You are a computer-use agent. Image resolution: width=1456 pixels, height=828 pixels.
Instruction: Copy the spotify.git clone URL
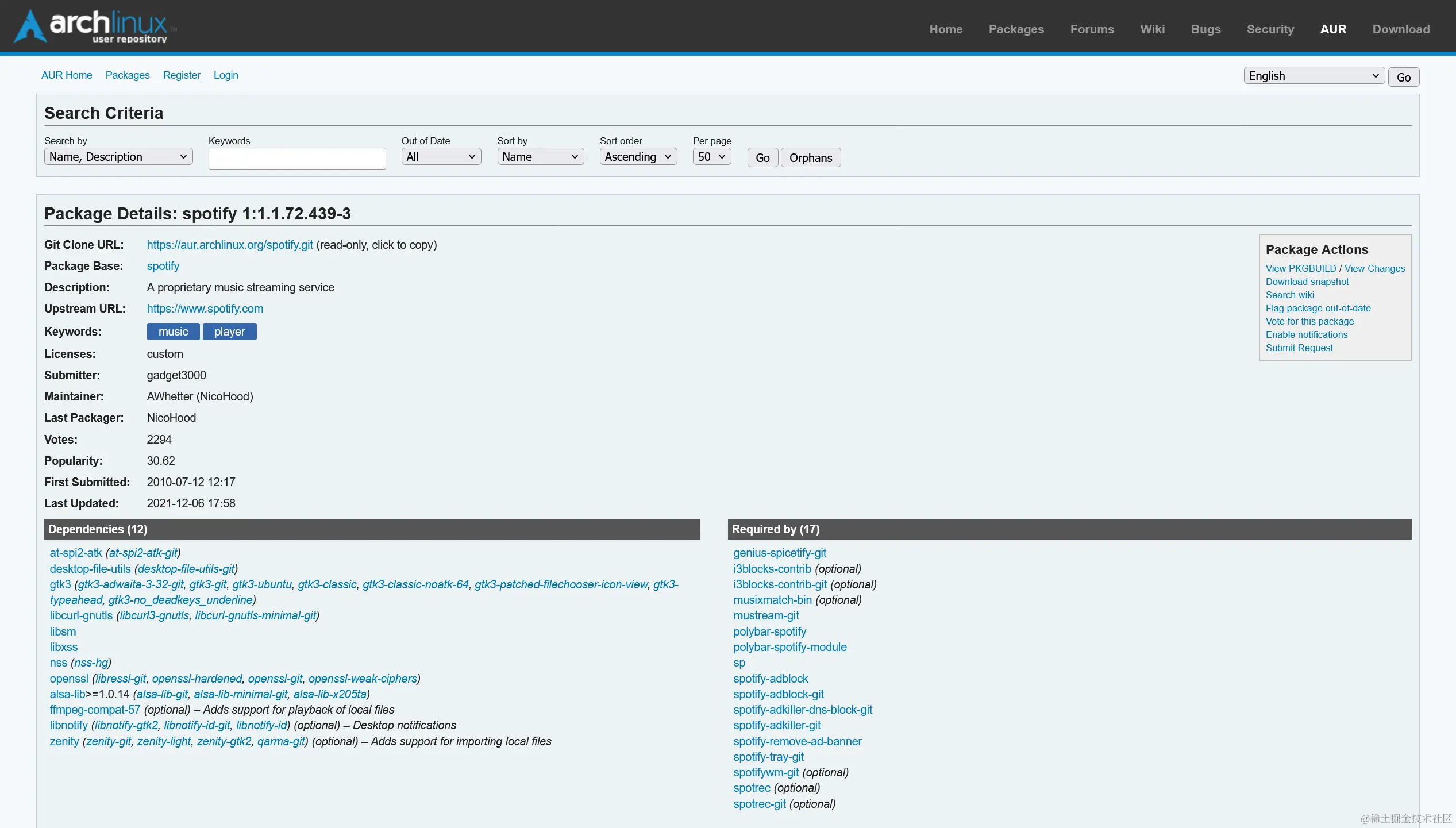click(230, 245)
